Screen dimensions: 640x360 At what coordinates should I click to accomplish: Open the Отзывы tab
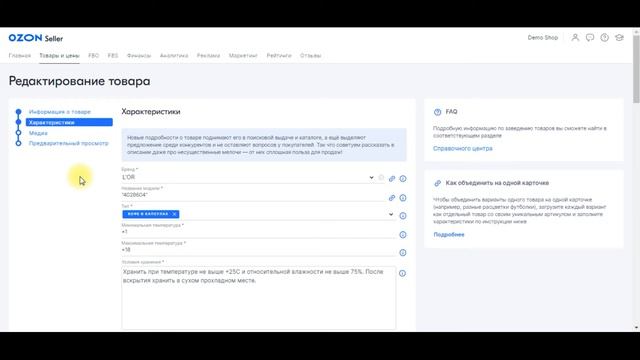[x=311, y=56]
